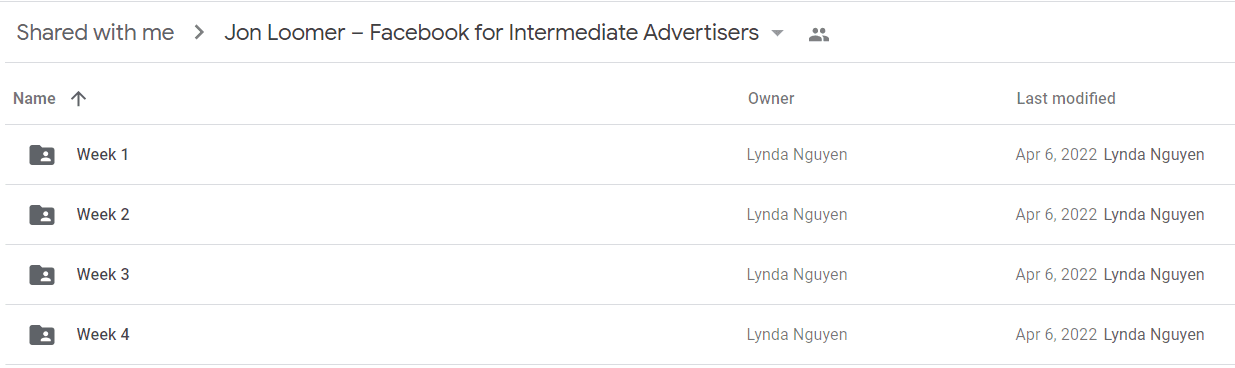Click the breadcrumb chevron after Shared with me

(x=199, y=33)
